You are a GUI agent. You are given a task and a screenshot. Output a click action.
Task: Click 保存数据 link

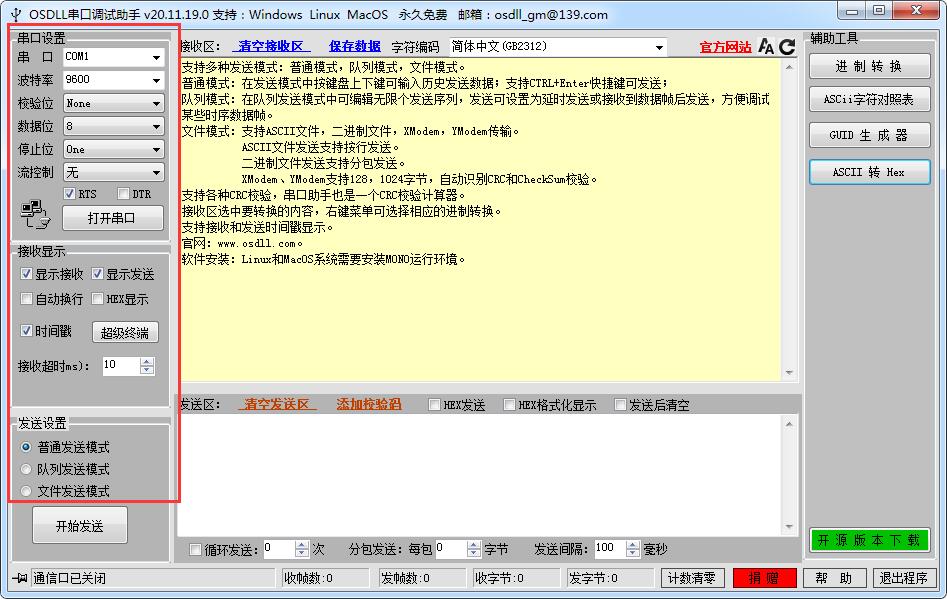click(355, 46)
